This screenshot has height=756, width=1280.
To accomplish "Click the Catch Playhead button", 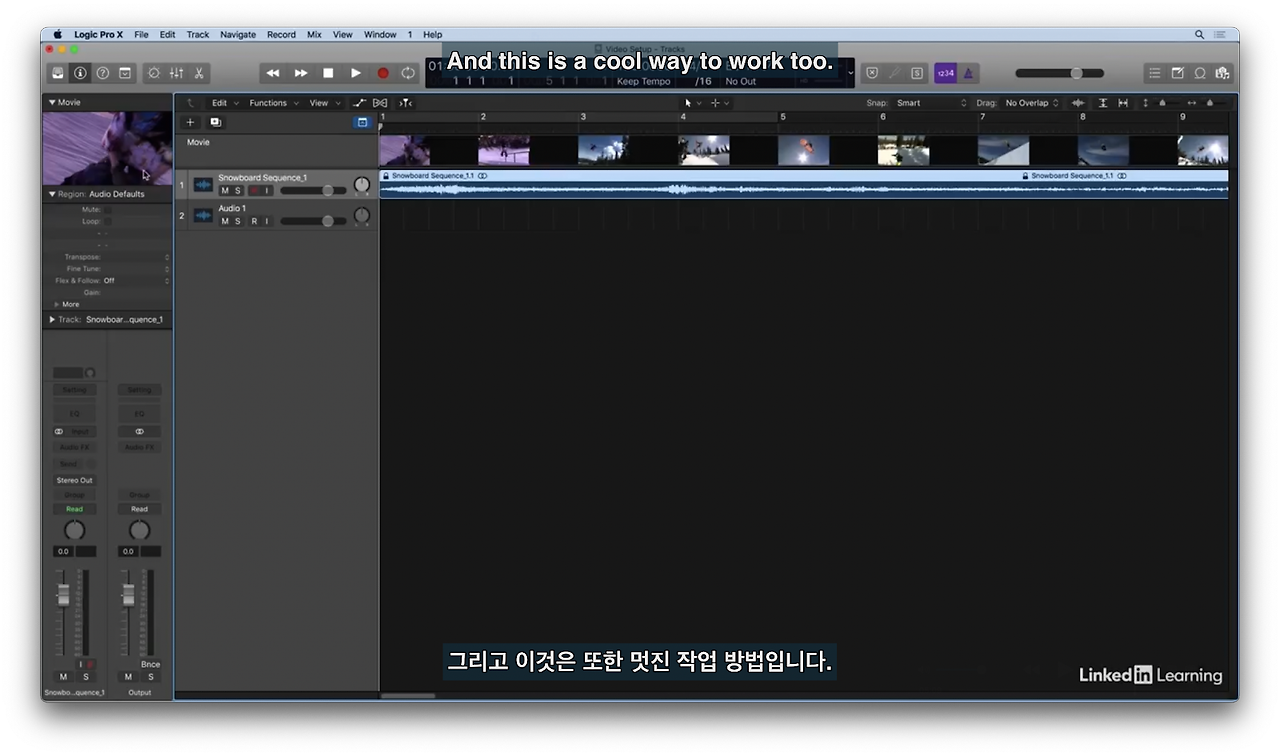I will 405,103.
